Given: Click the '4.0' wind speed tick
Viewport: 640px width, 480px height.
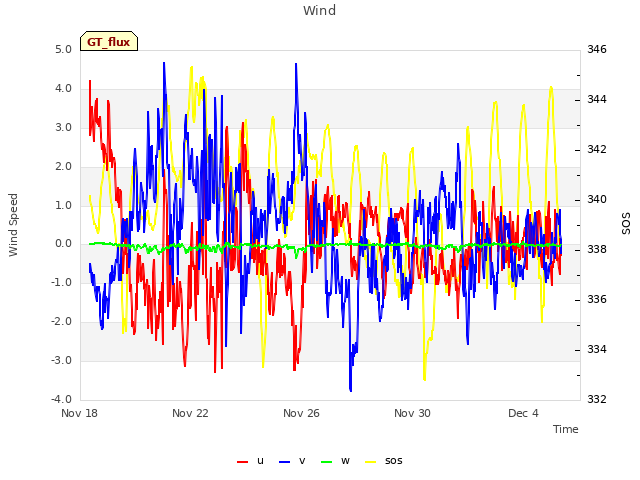Looking at the screenshot, I should click(x=63, y=88).
